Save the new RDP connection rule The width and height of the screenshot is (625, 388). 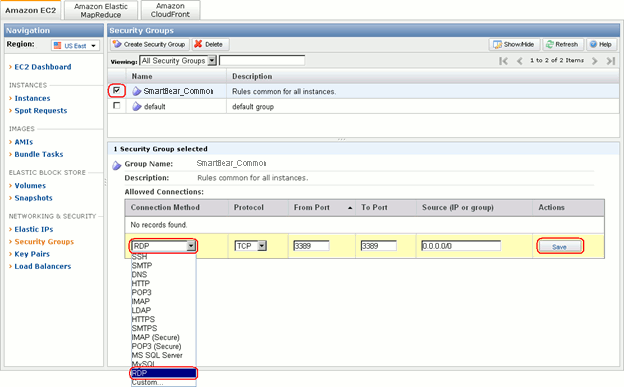pos(559,247)
